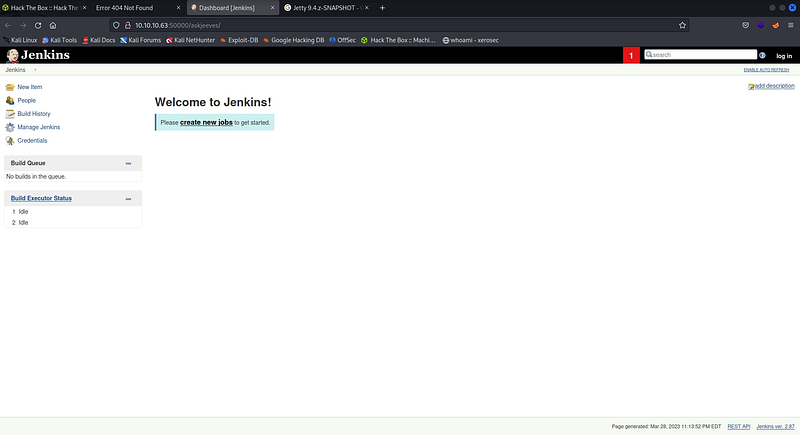Viewport: 800px width, 435px height.
Task: Bookmark this page with star icon
Action: click(x=682, y=25)
